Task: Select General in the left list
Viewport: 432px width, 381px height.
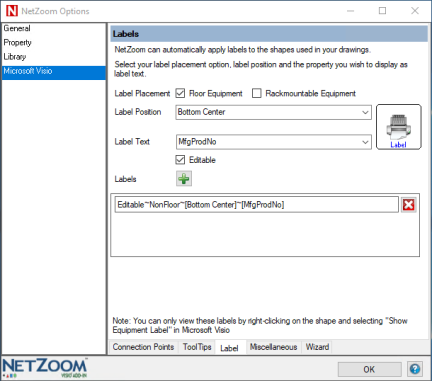Action: coord(54,28)
